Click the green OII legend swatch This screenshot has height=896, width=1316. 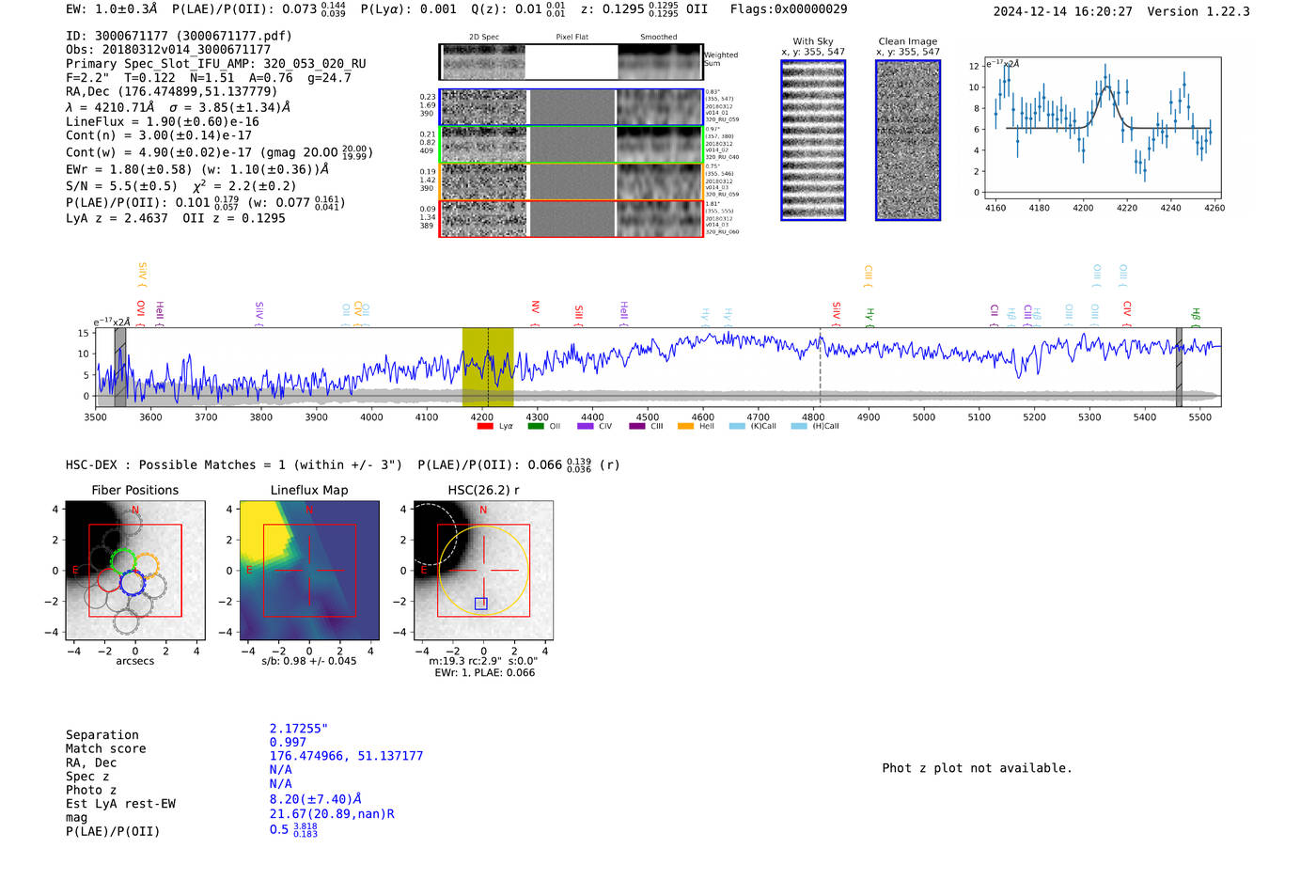pos(536,427)
